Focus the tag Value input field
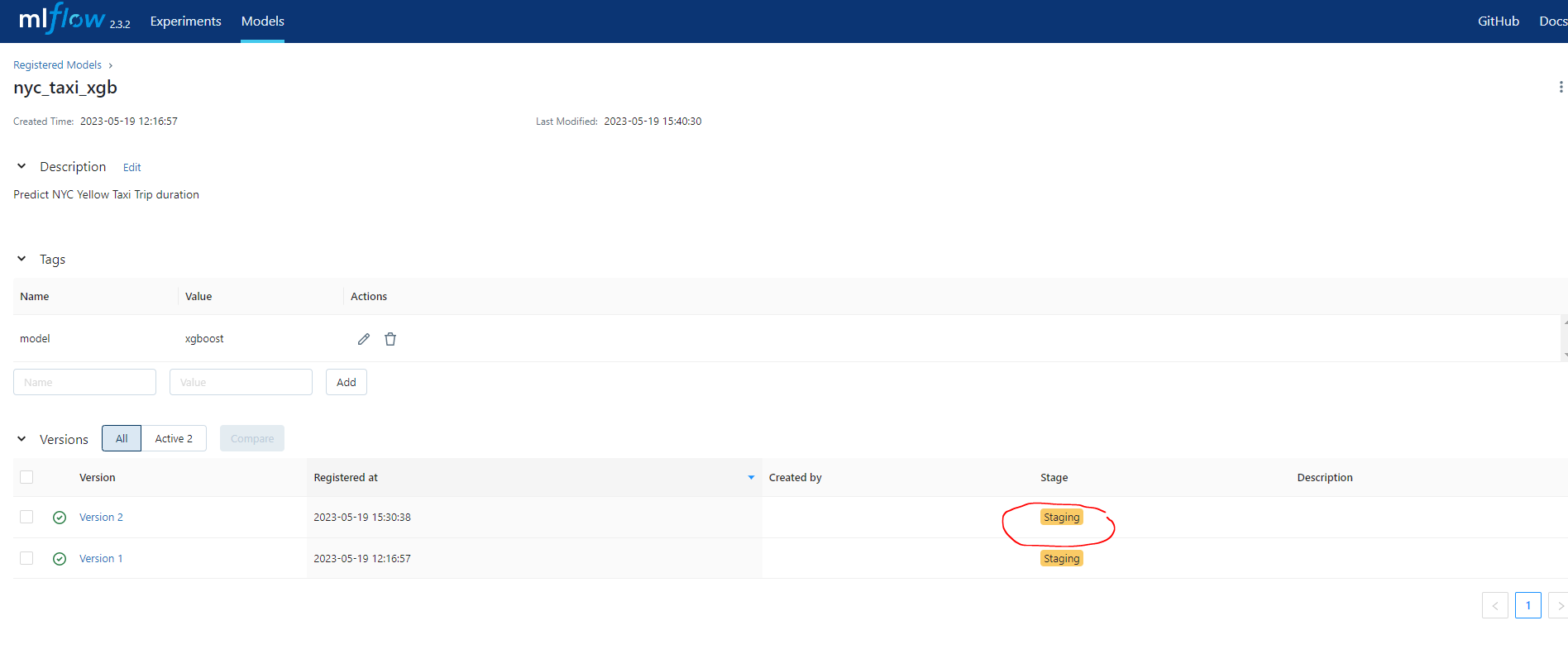Viewport: 1568px width, 654px height. point(241,382)
